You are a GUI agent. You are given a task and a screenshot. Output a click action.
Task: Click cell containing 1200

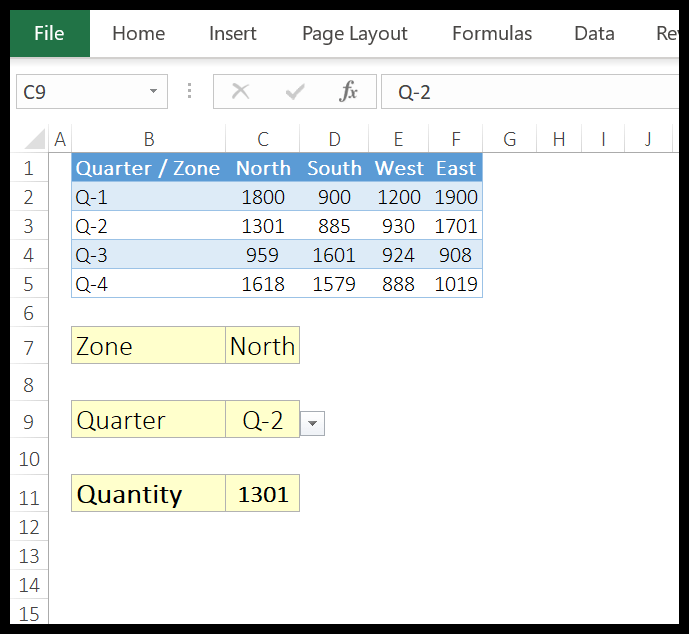398,197
